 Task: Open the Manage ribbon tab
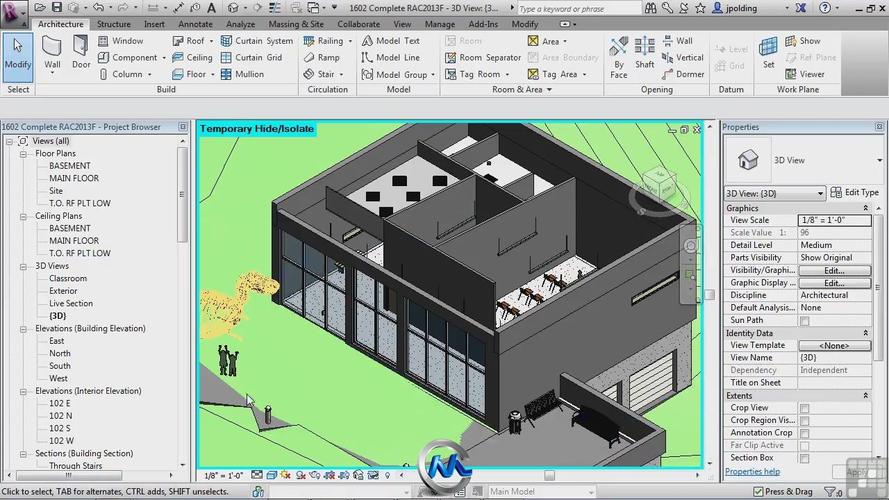(439, 24)
